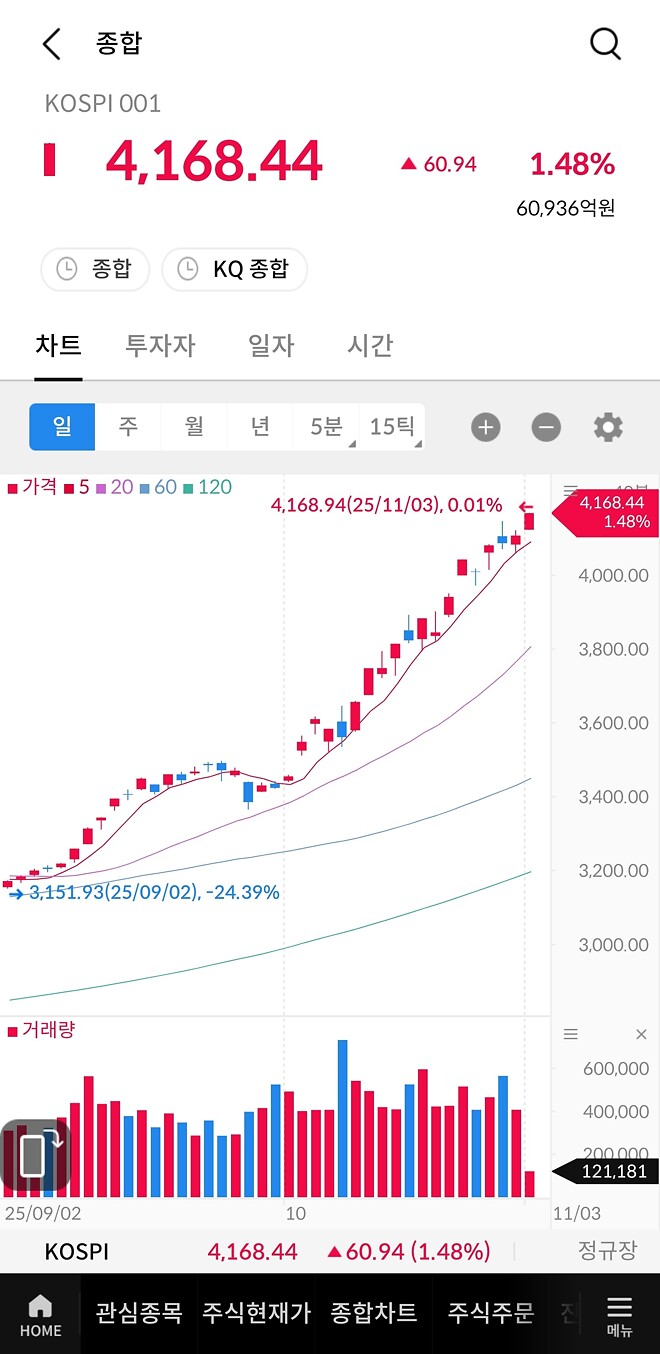Image resolution: width=660 pixels, height=1354 pixels.
Task: Switch to the 일자 tab
Action: 269,345
